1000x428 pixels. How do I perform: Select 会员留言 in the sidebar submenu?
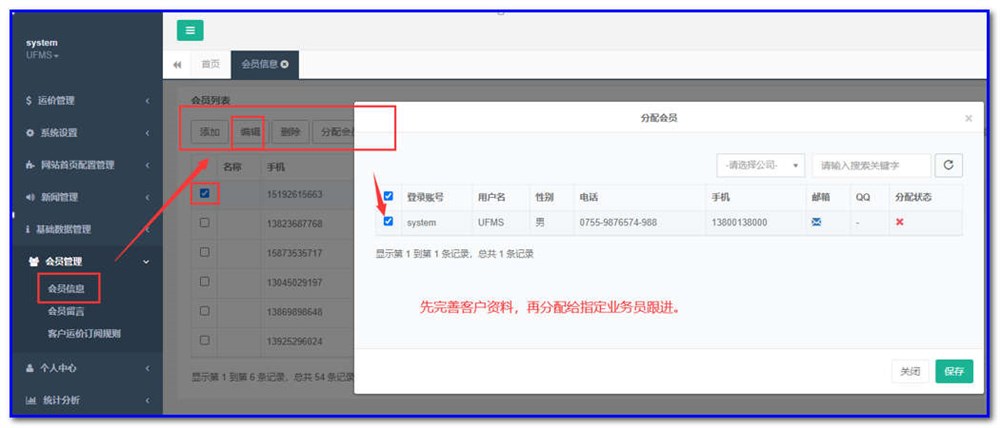[x=66, y=311]
